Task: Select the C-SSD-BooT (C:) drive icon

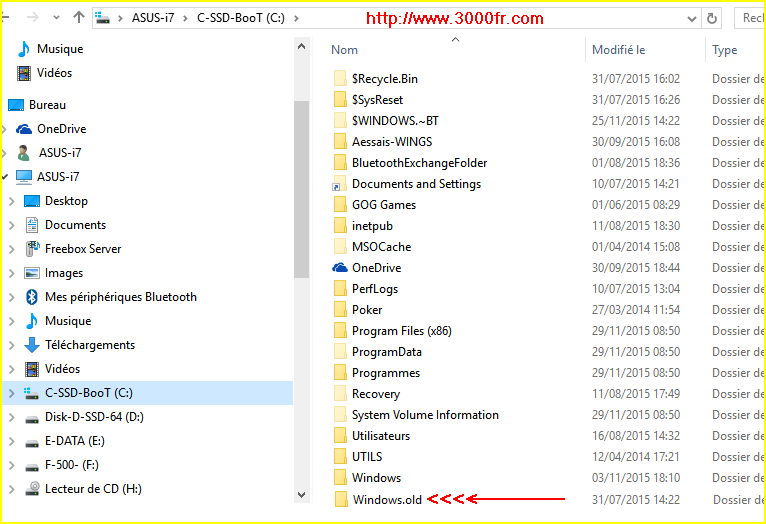Action: 32,393
